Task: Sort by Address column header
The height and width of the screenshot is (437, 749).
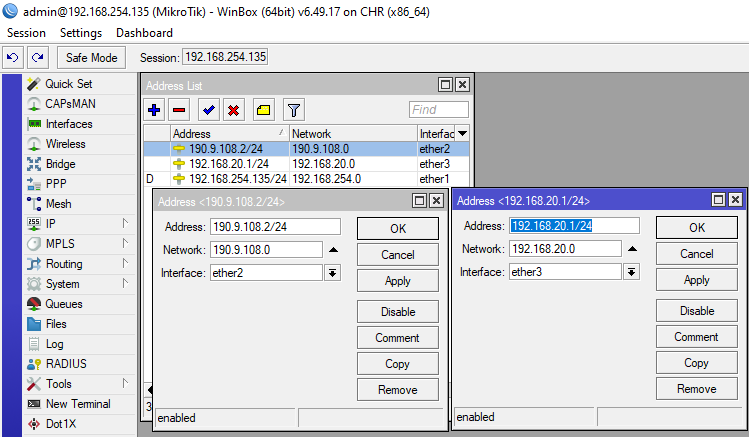Action: (x=230, y=133)
